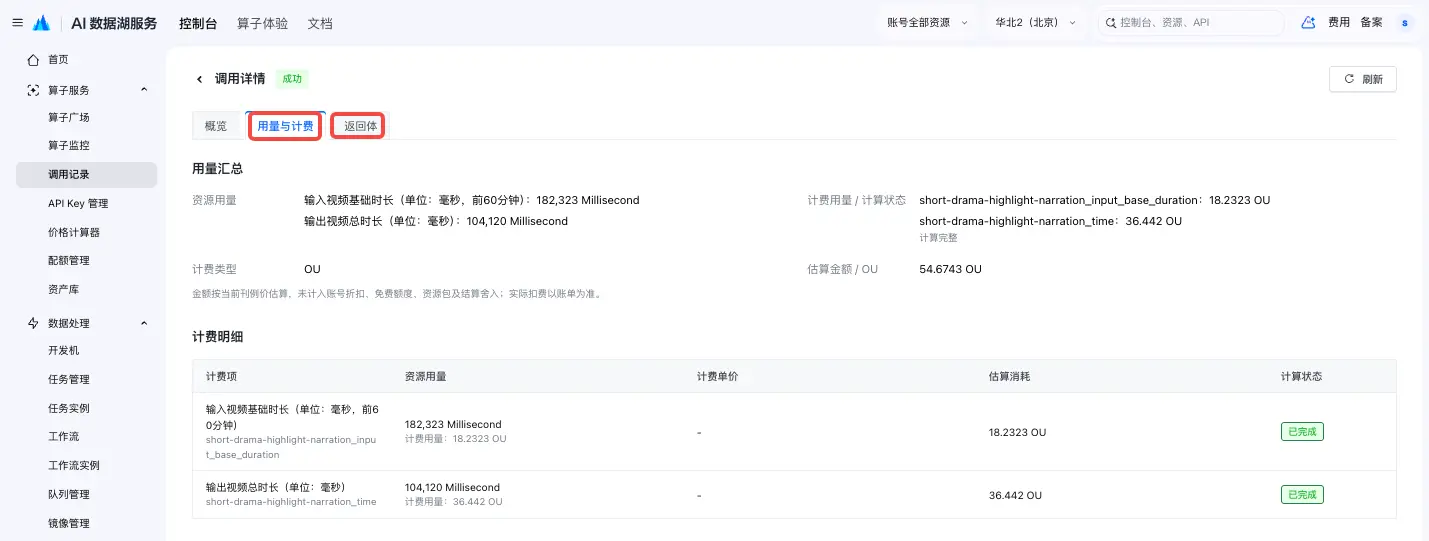Viewport: 1429px width, 541px height.
Task: Click the 刷新 refresh button
Action: click(1362, 79)
